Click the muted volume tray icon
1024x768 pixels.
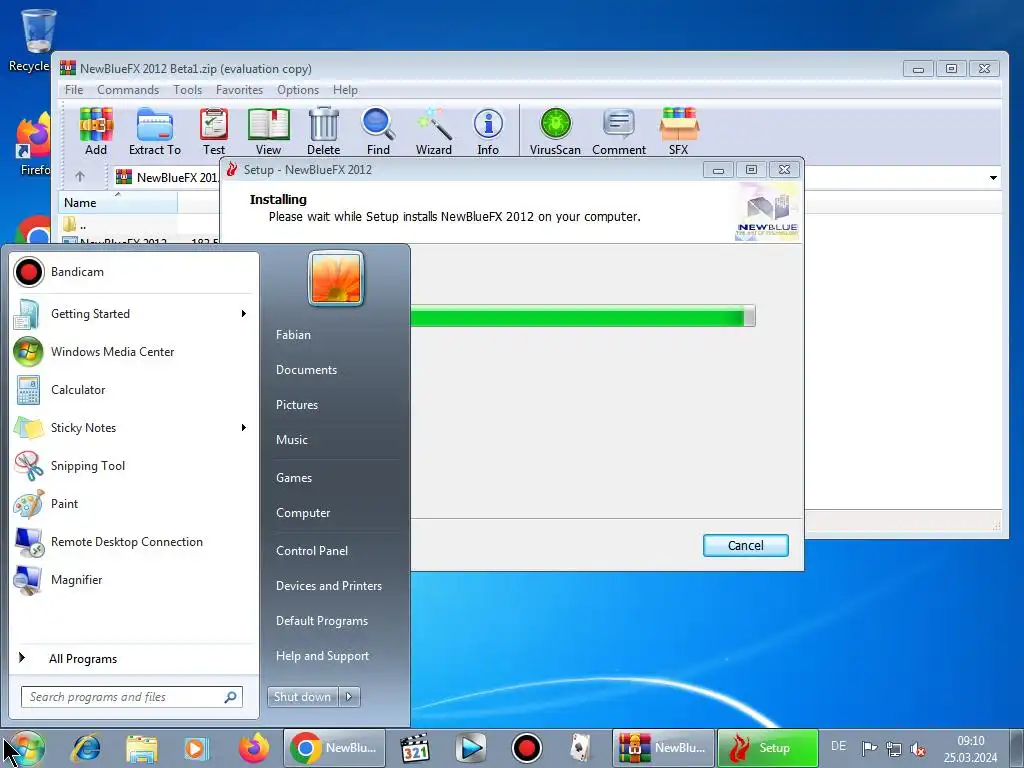point(918,749)
